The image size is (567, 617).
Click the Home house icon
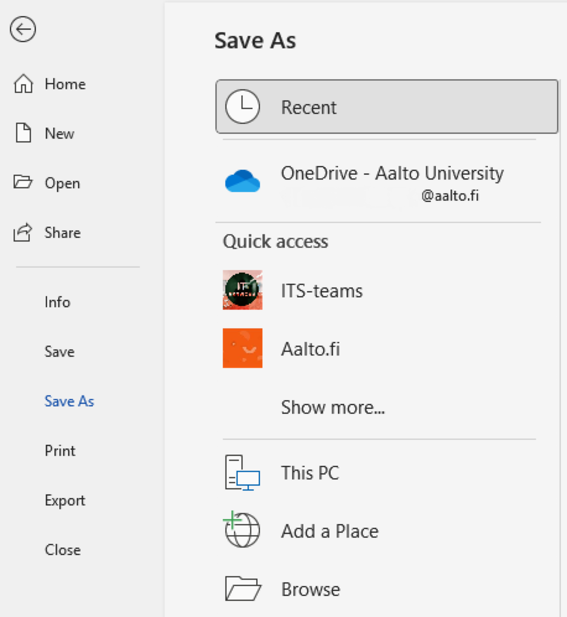coord(23,84)
